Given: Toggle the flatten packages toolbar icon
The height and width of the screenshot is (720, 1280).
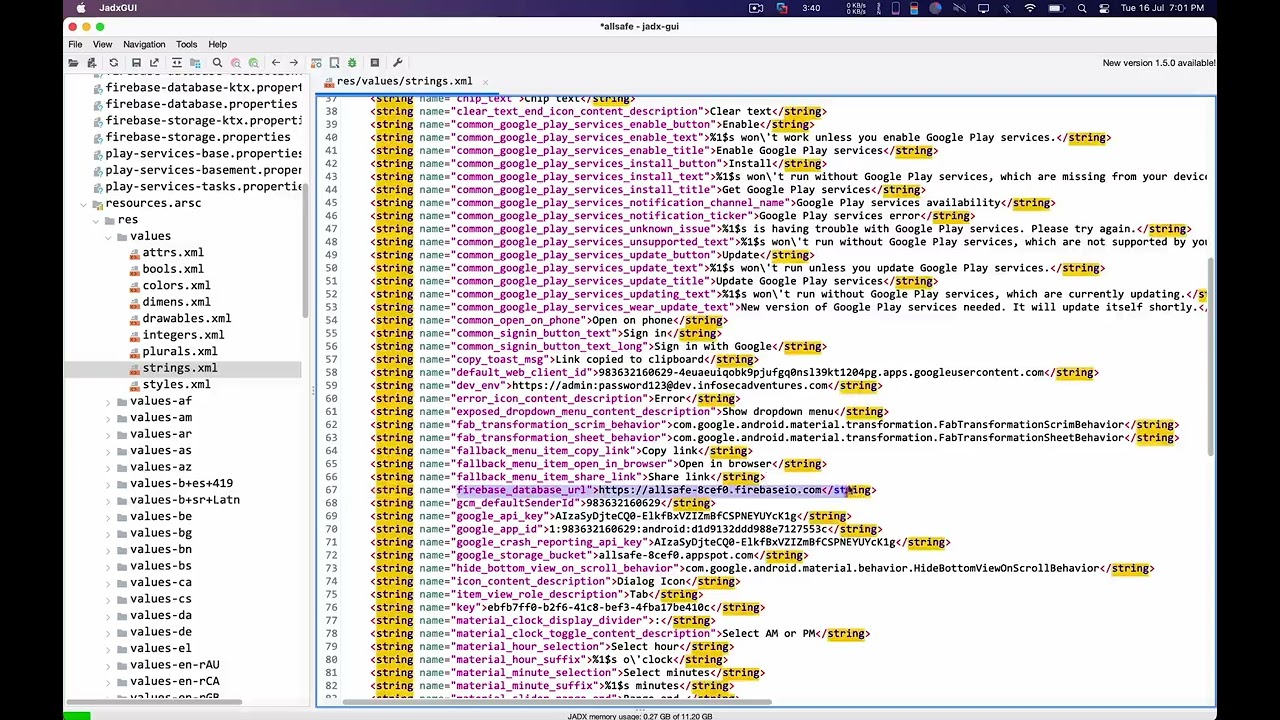Looking at the screenshot, I should (194, 63).
